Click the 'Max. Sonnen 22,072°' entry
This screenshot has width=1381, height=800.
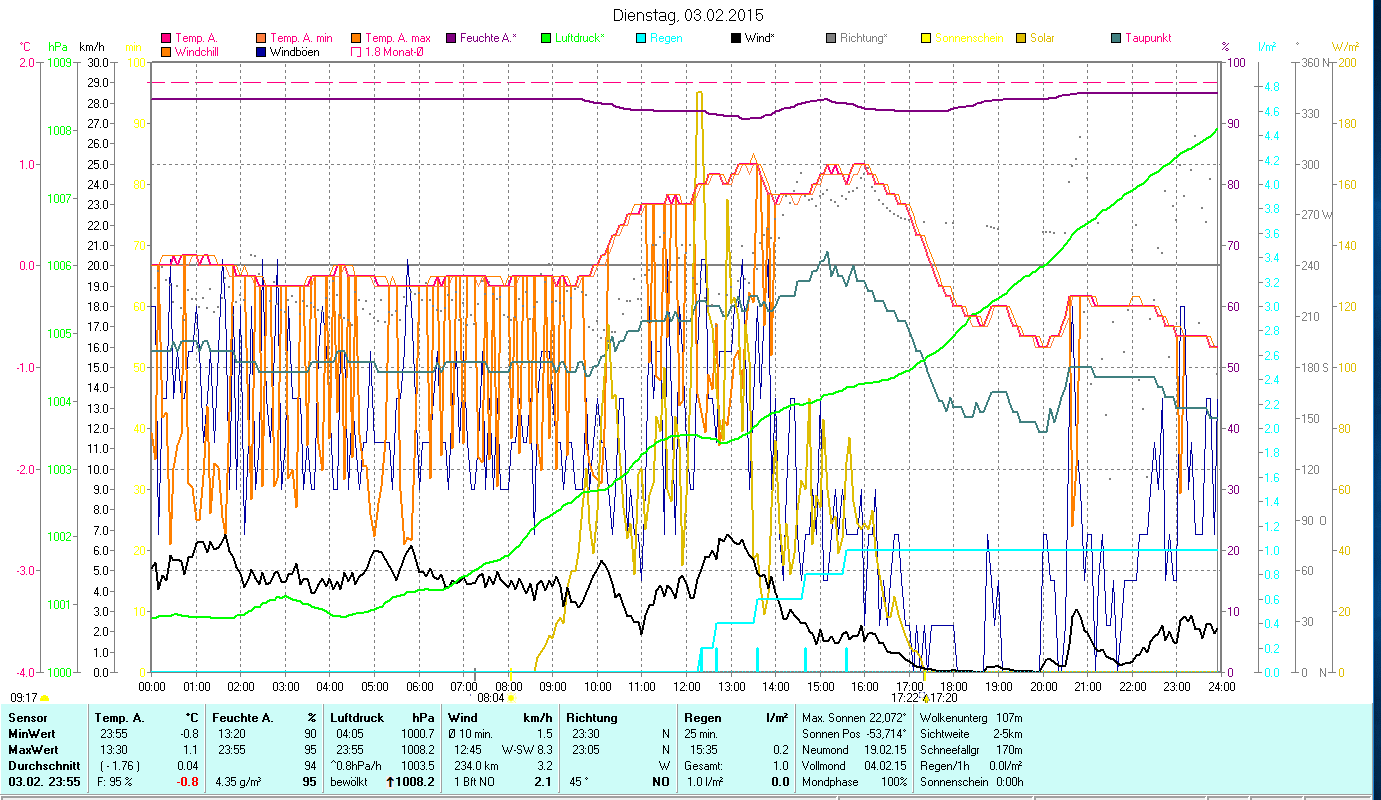click(854, 718)
